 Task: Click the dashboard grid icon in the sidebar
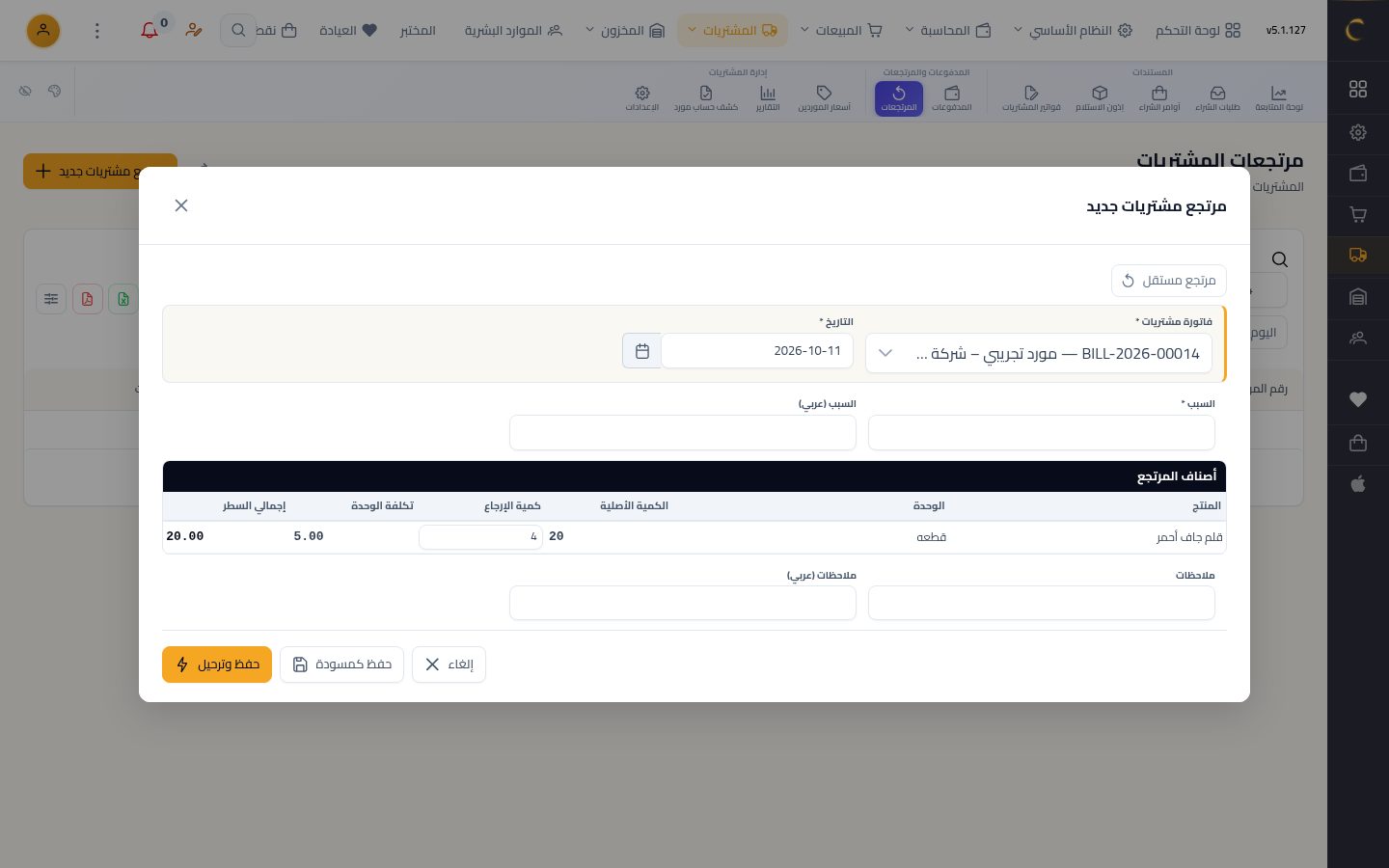[x=1358, y=89]
